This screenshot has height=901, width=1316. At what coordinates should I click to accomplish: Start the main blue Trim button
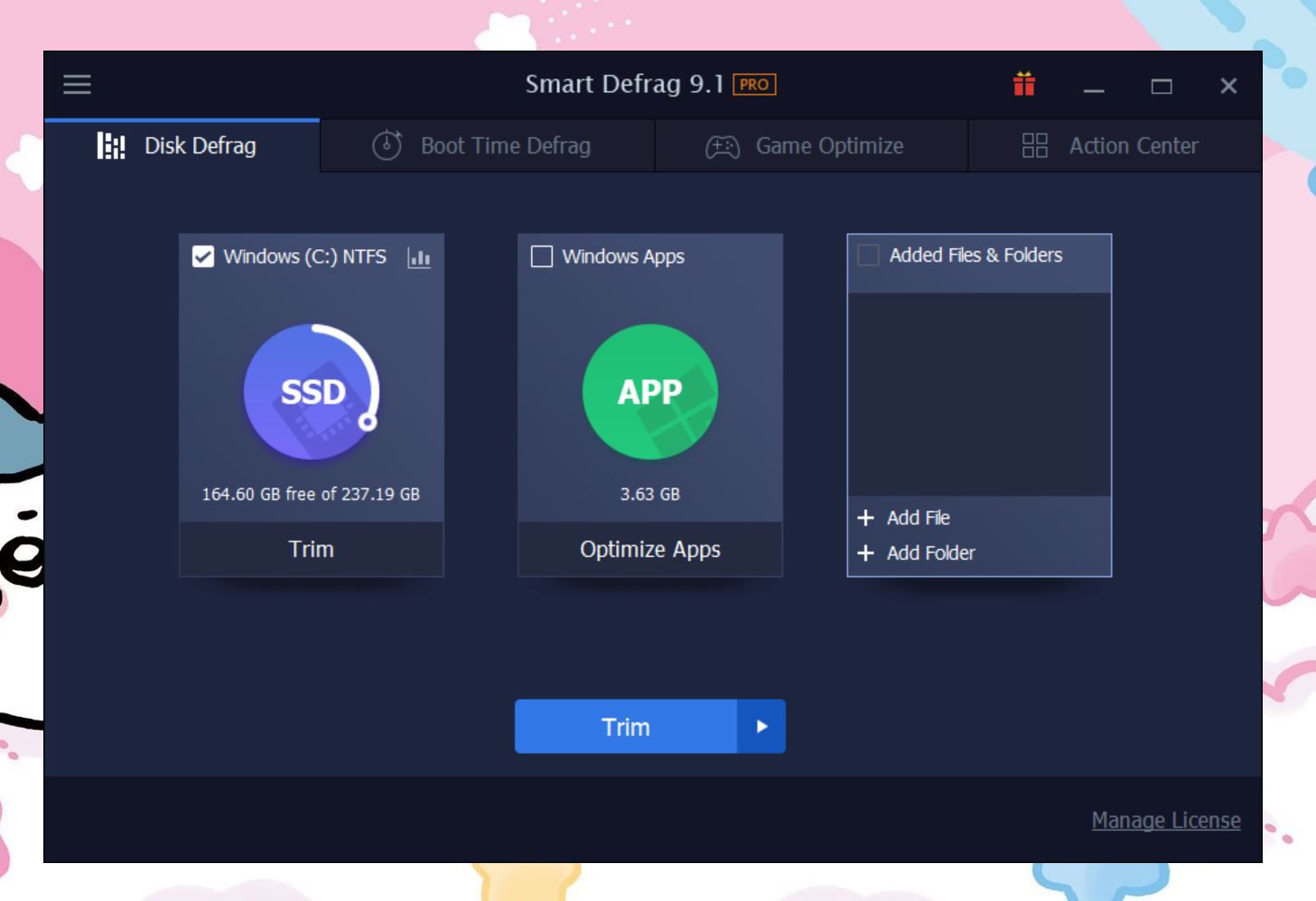pyautogui.click(x=626, y=726)
